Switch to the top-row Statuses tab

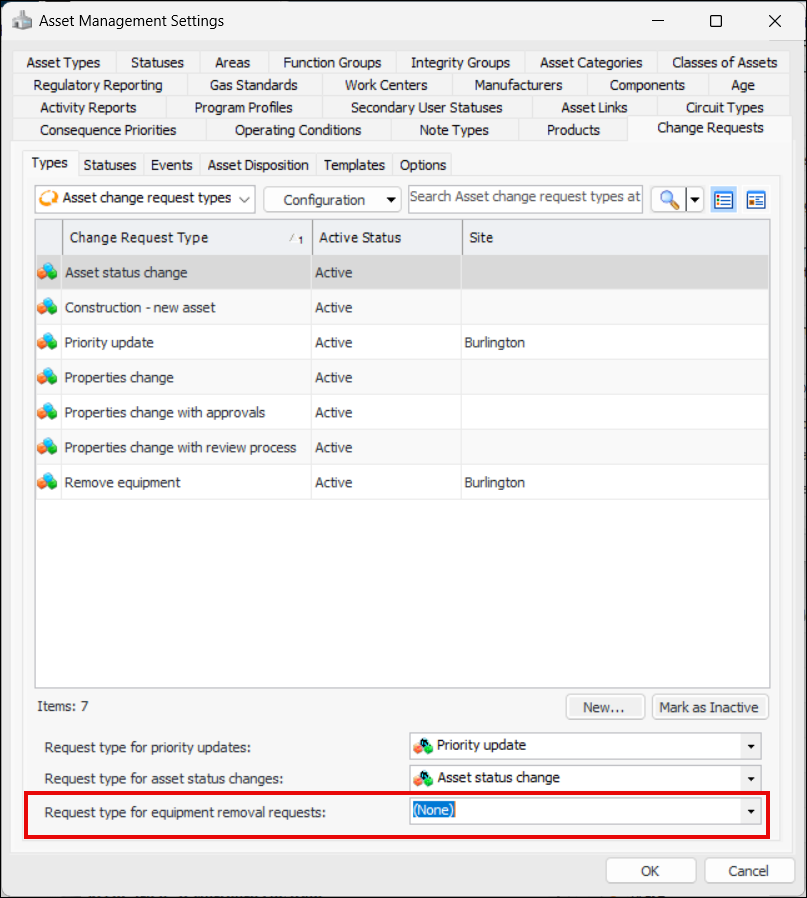coord(158,62)
